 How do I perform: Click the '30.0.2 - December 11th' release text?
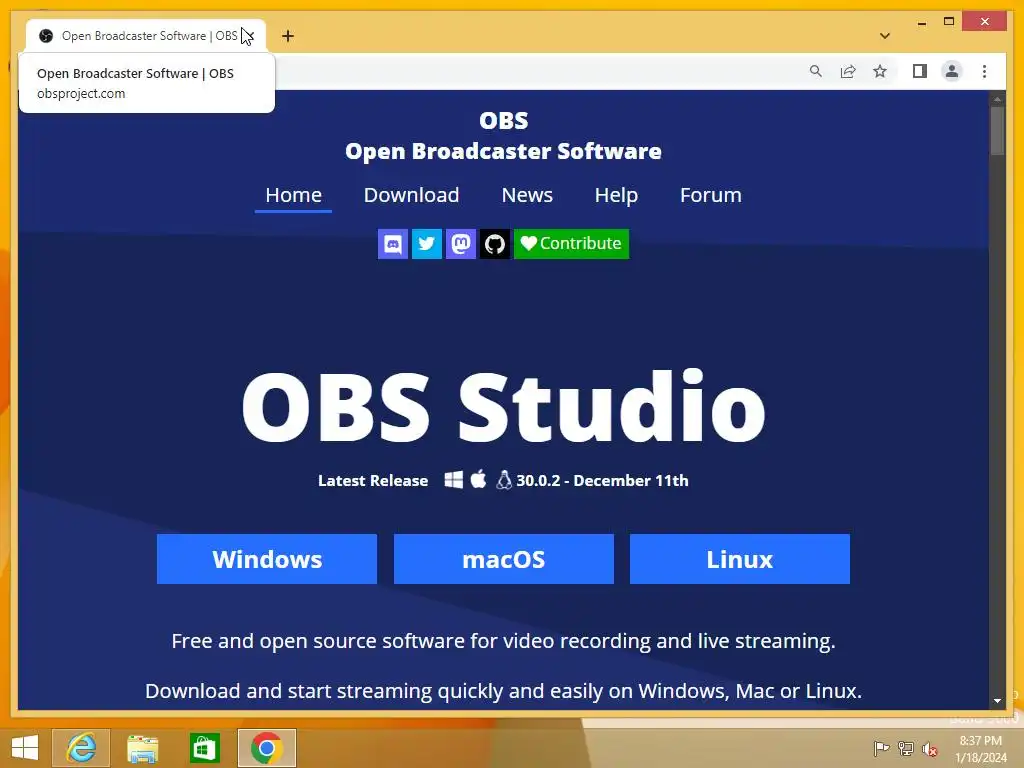point(602,481)
